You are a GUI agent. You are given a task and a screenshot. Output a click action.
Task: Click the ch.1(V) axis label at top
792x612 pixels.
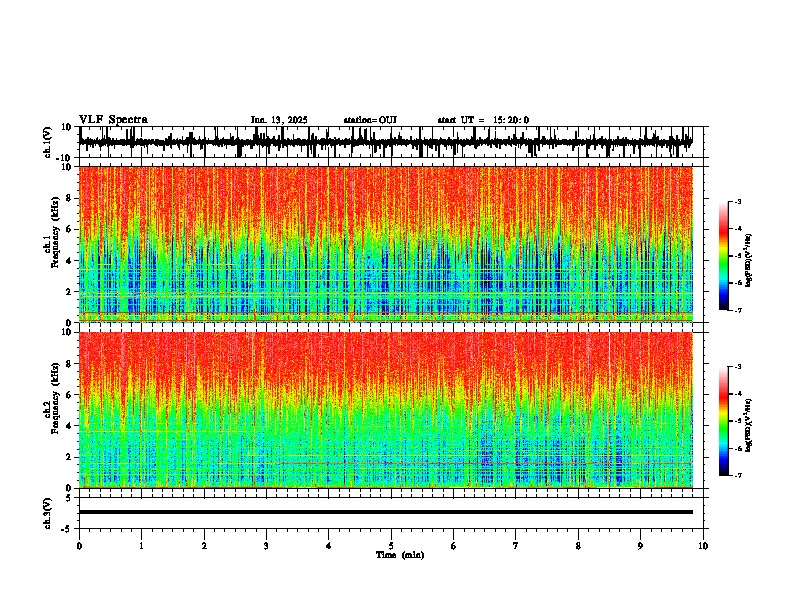[x=48, y=142]
